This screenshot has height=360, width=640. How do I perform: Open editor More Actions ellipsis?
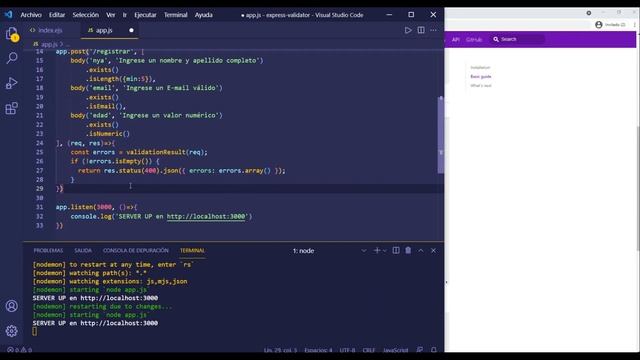pos(433,30)
